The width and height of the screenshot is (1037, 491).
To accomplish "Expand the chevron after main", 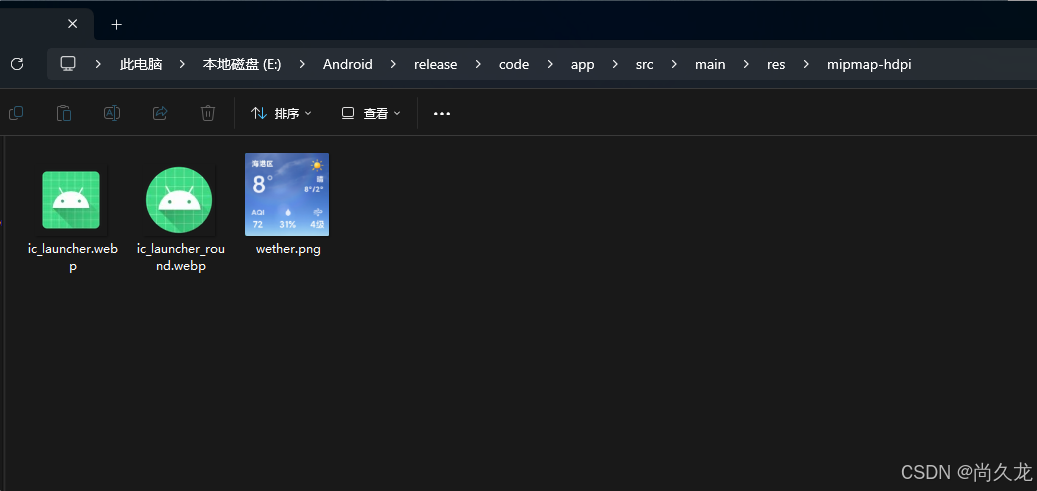I will coord(746,64).
